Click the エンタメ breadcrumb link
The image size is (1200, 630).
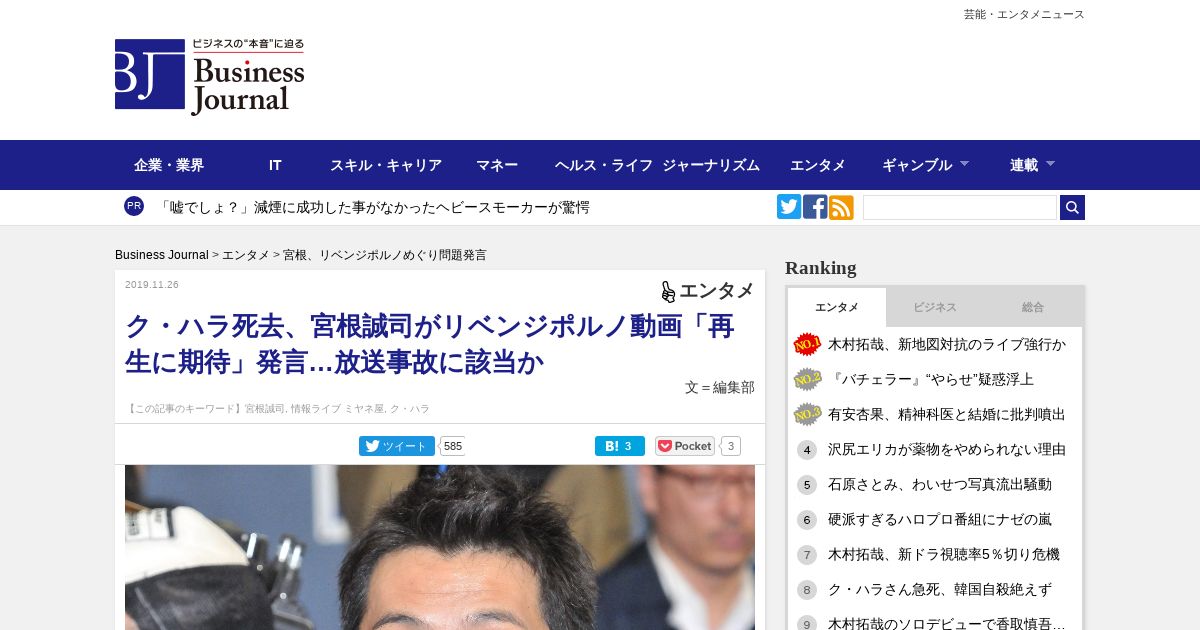tap(246, 255)
